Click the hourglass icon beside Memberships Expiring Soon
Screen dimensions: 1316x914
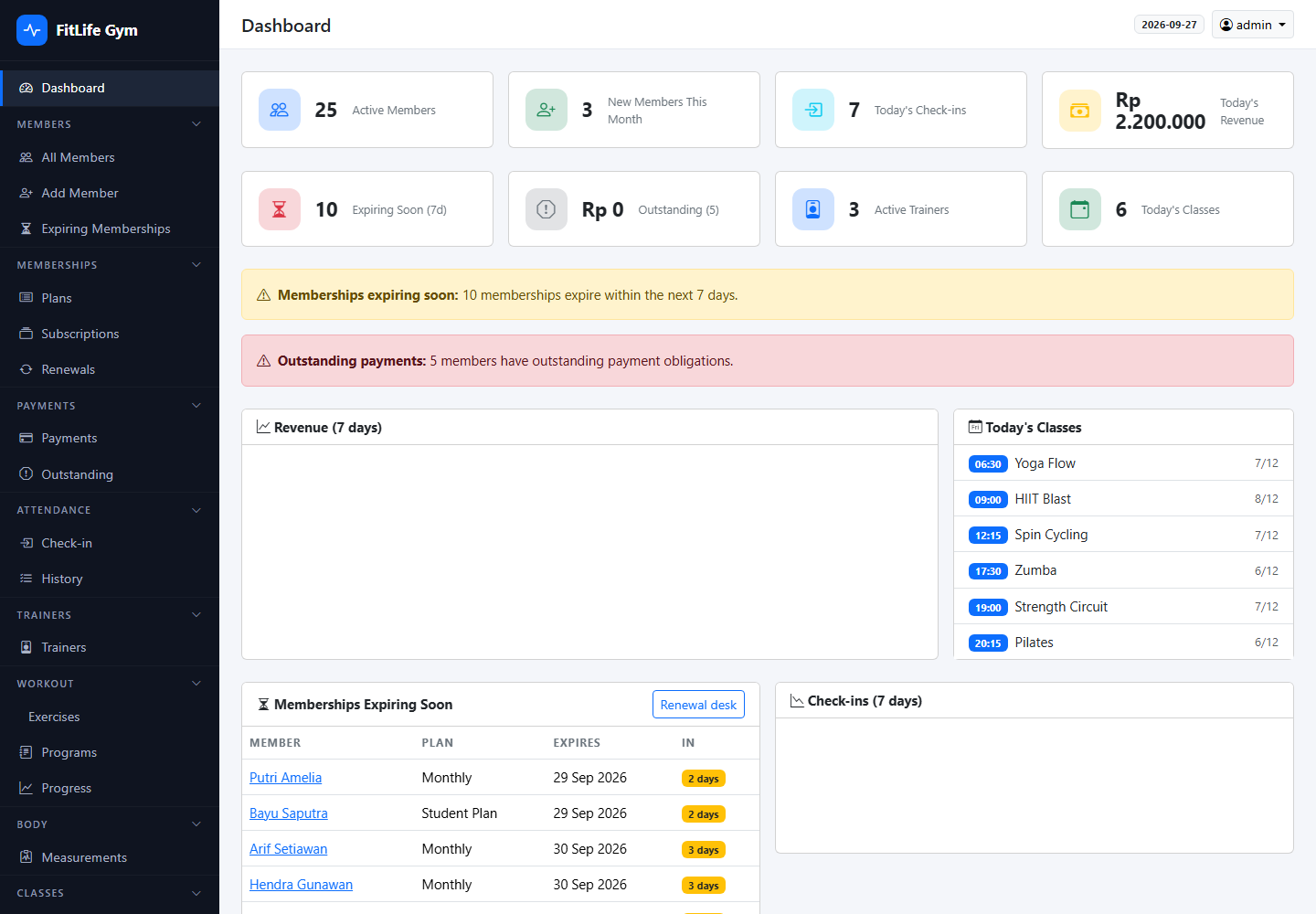(263, 705)
